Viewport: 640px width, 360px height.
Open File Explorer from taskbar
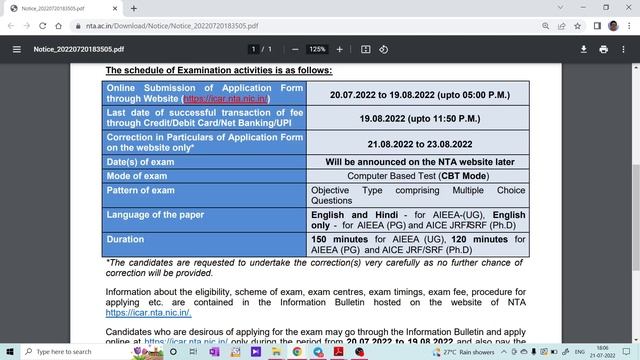(276, 351)
